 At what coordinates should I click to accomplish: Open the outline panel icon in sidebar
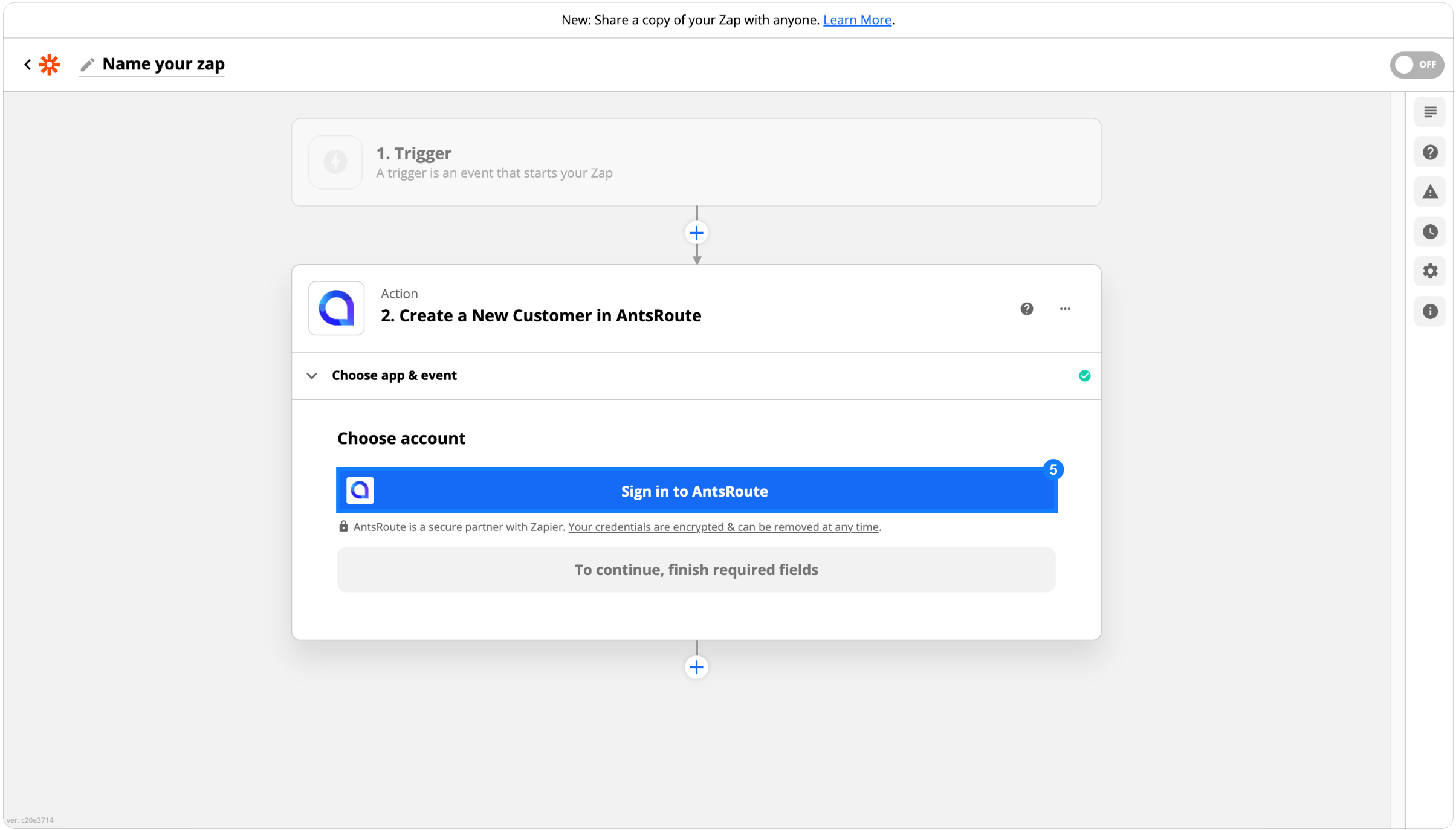[1429, 112]
